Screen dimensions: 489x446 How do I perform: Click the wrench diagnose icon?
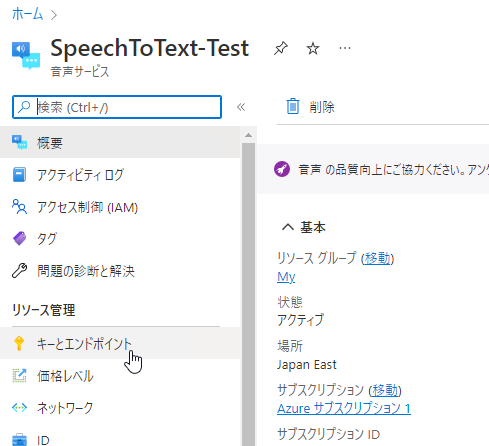19,270
